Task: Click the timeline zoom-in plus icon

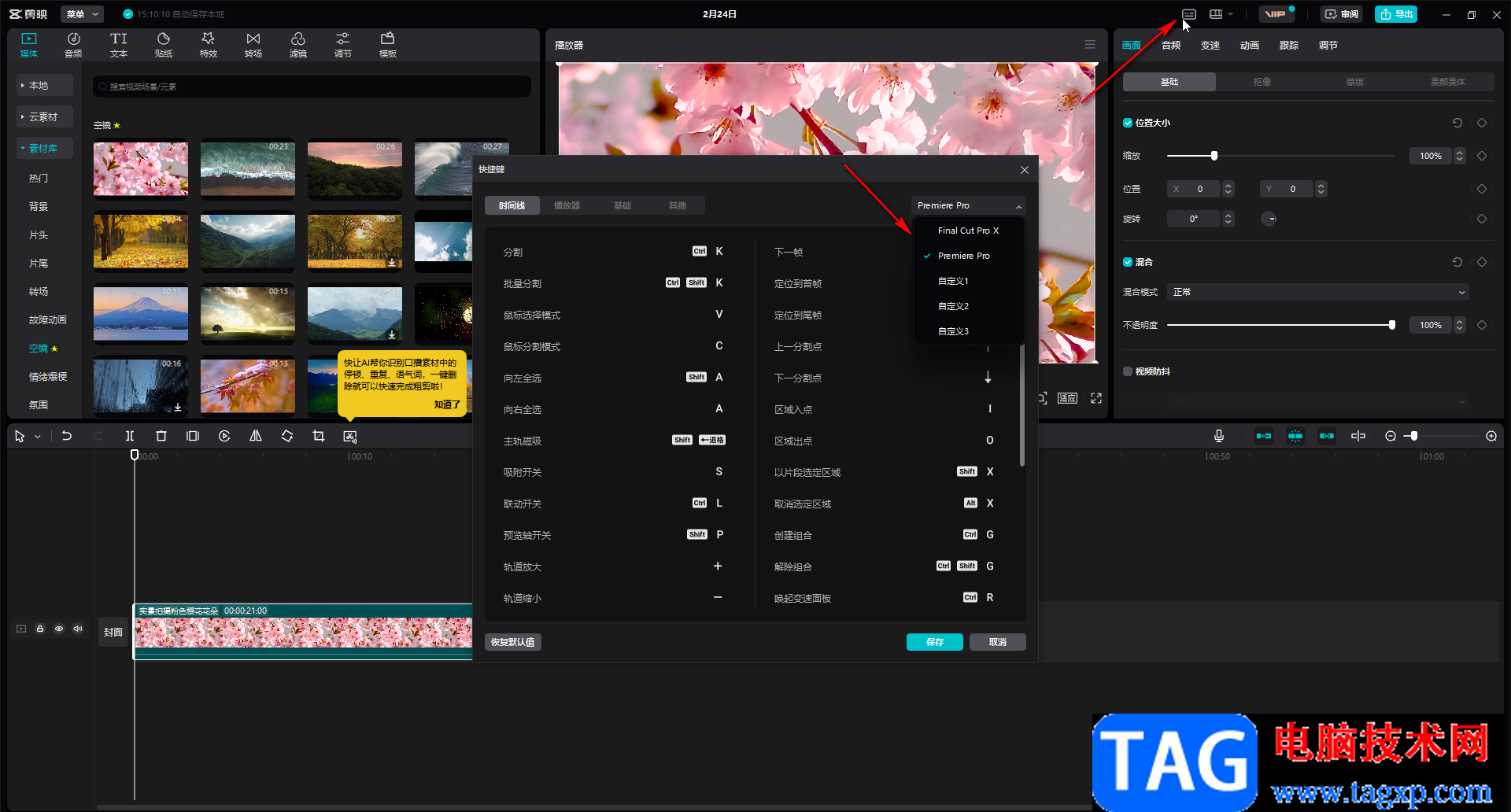Action: coord(1491,436)
